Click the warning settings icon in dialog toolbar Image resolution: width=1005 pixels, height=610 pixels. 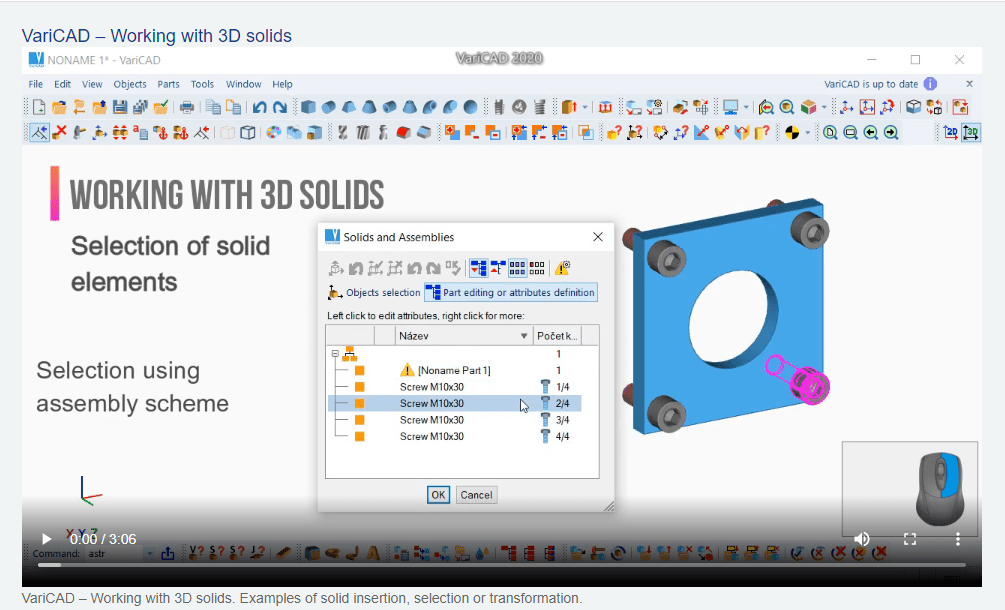click(x=562, y=268)
